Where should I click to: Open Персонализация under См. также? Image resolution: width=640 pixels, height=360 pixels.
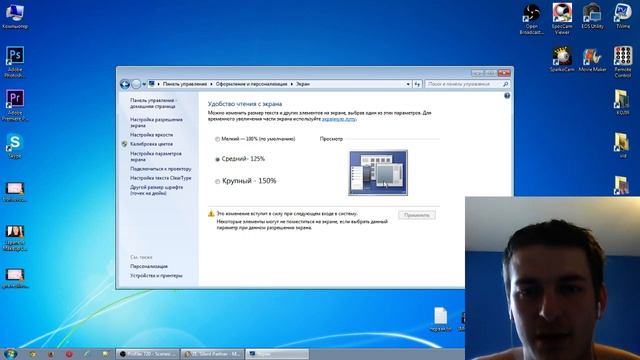tap(149, 266)
